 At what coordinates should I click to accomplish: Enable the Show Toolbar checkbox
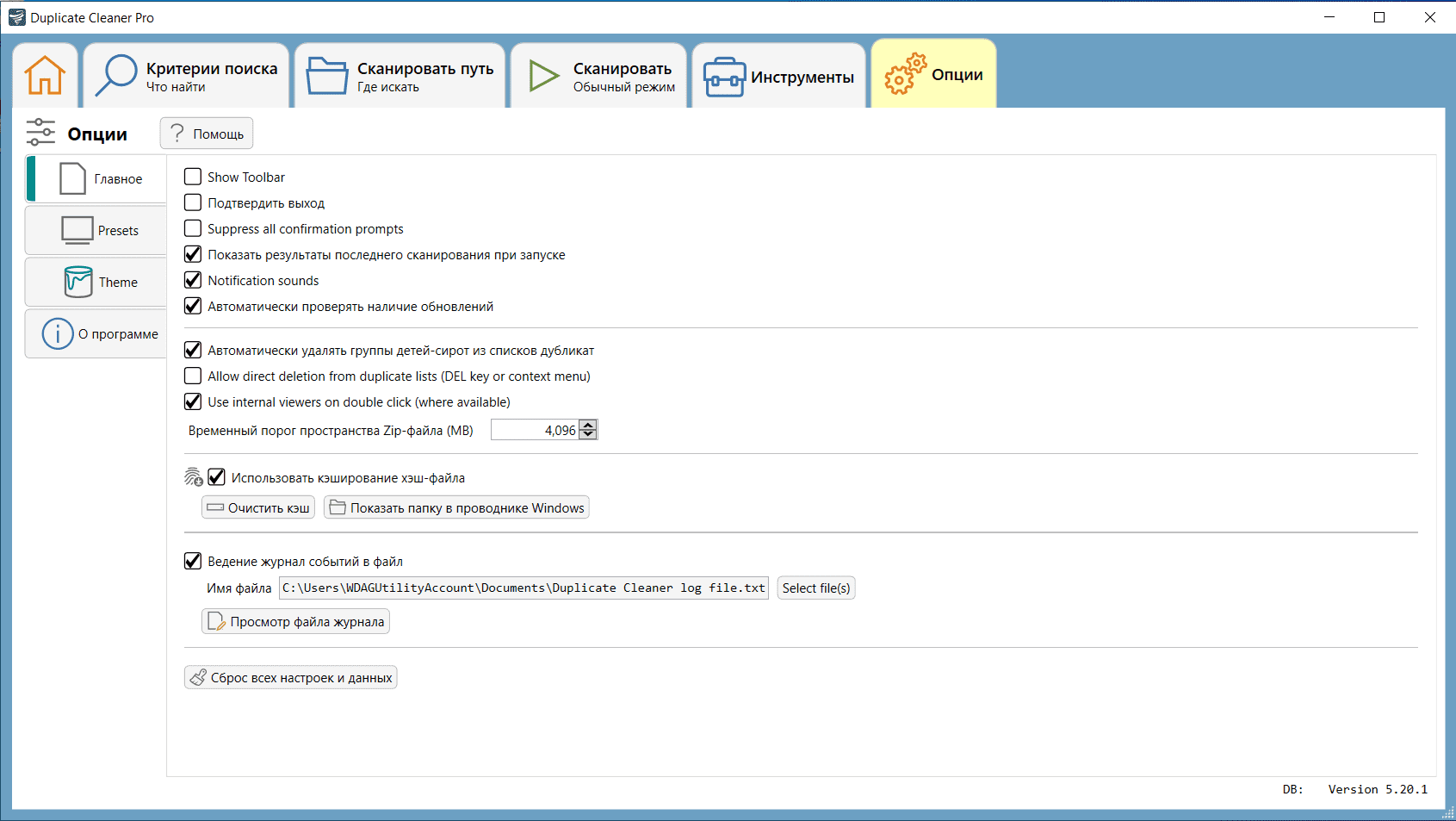coord(193,177)
